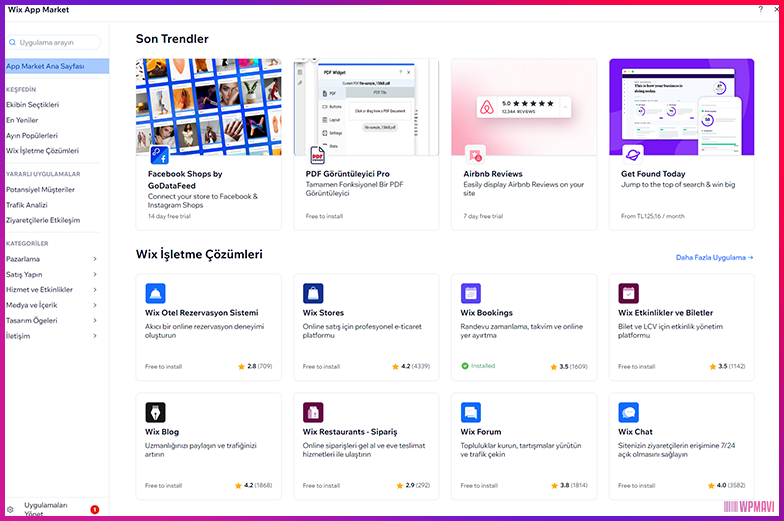Expand the Tasarım Öğeleri chevron

(94, 320)
